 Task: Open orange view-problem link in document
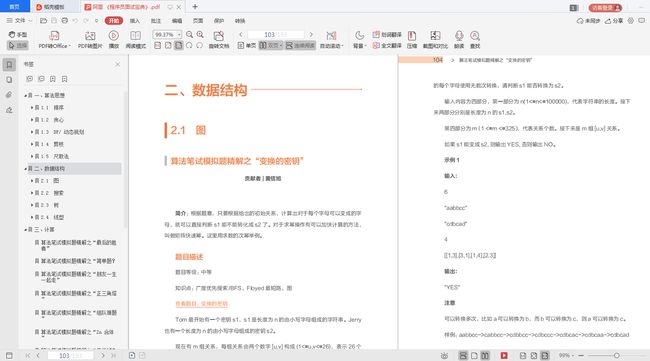[x=201, y=304]
